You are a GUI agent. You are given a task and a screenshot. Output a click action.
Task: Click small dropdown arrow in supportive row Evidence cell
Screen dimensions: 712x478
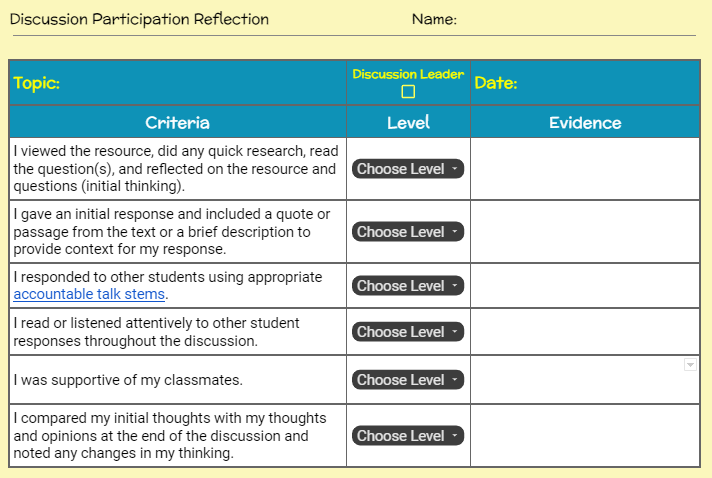coord(690,365)
